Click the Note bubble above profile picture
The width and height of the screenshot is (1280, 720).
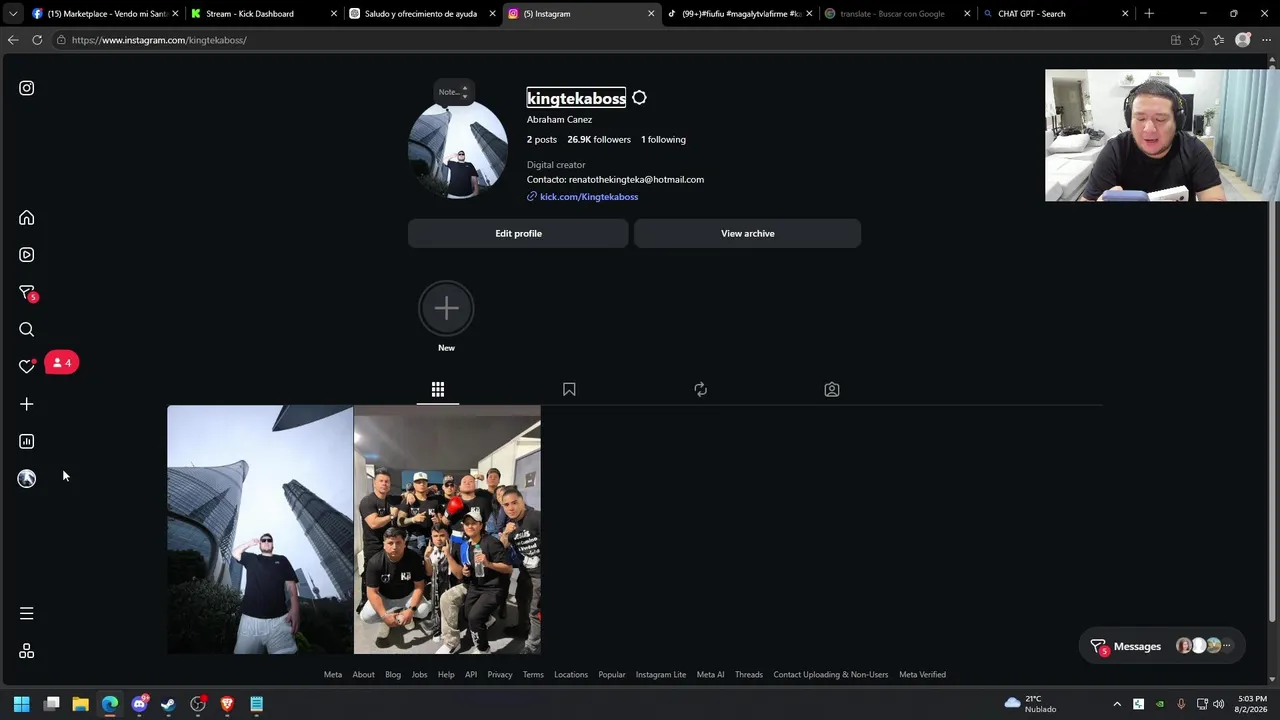click(x=453, y=92)
